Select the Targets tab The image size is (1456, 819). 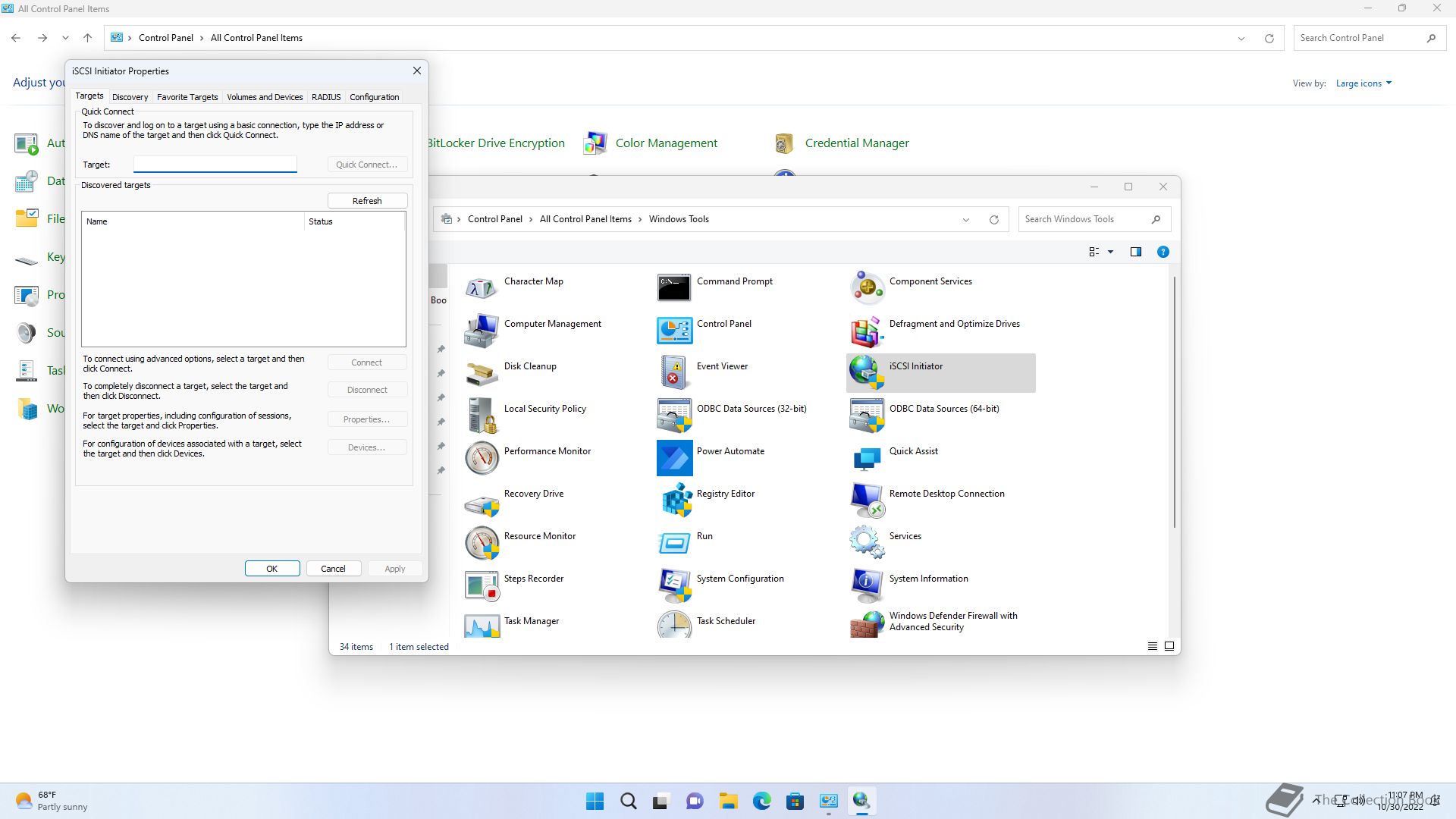coord(89,96)
